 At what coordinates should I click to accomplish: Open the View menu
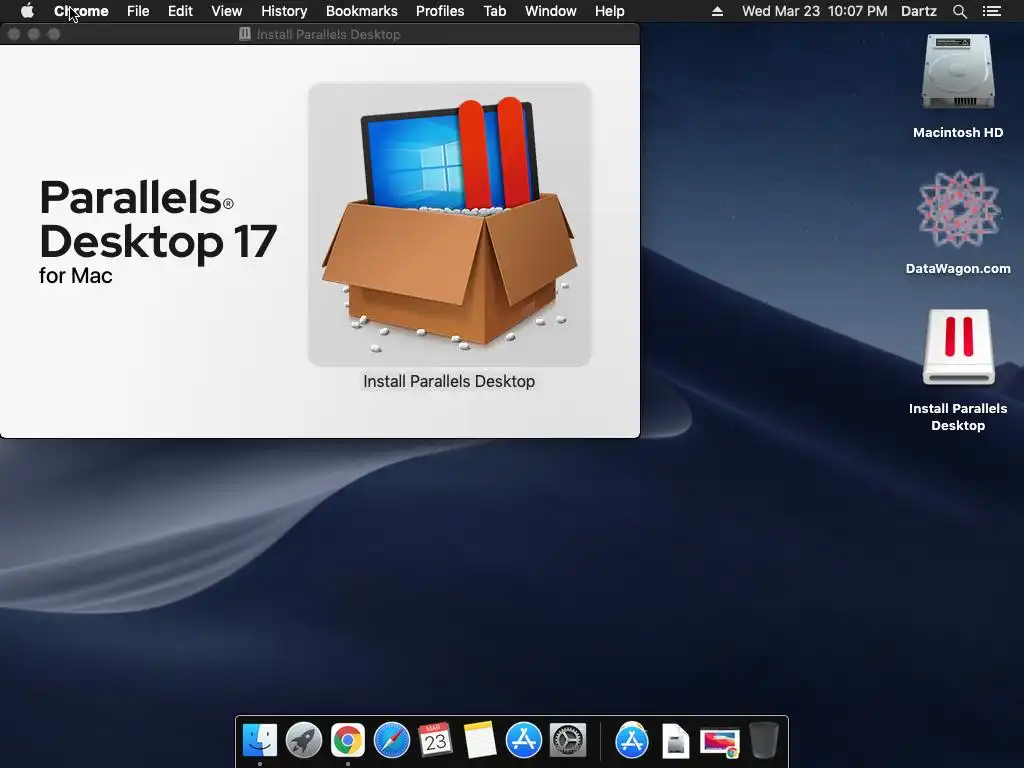tap(227, 11)
